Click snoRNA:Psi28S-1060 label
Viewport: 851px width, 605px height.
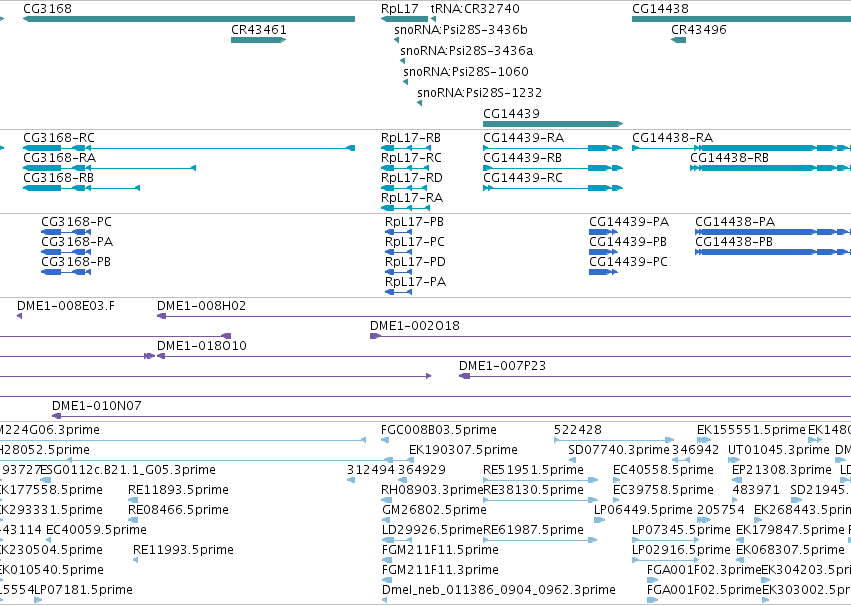point(466,72)
